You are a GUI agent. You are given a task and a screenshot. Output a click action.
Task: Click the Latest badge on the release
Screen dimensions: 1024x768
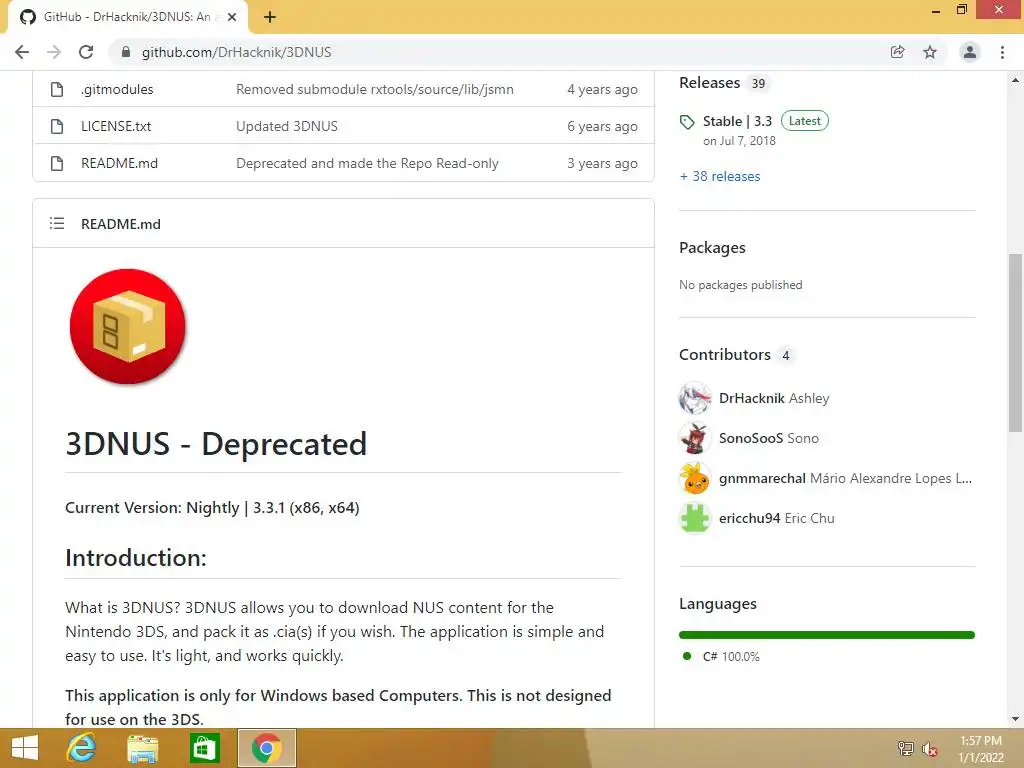pos(805,121)
